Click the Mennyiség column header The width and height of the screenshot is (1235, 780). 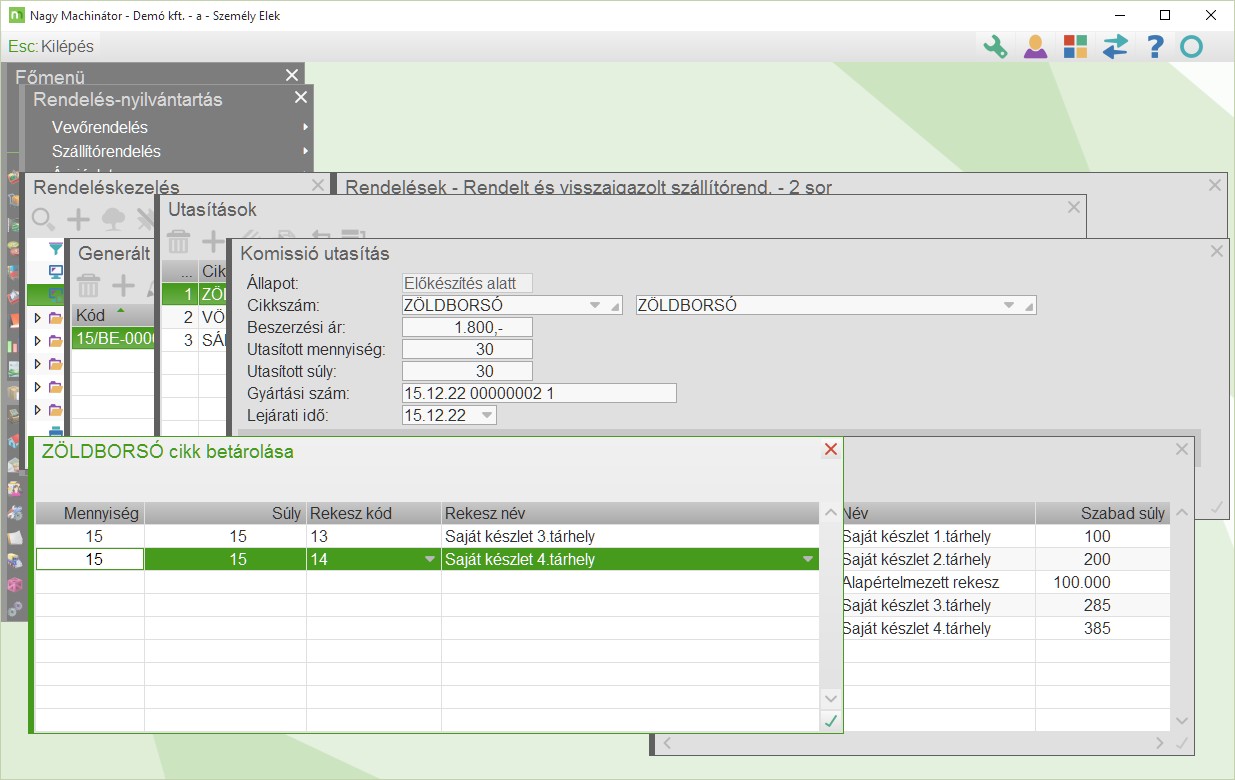[x=90, y=514]
